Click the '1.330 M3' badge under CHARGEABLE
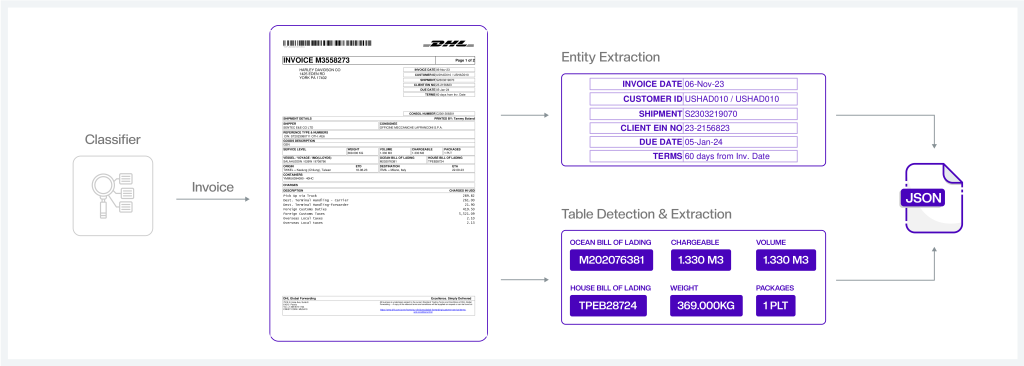 point(701,260)
